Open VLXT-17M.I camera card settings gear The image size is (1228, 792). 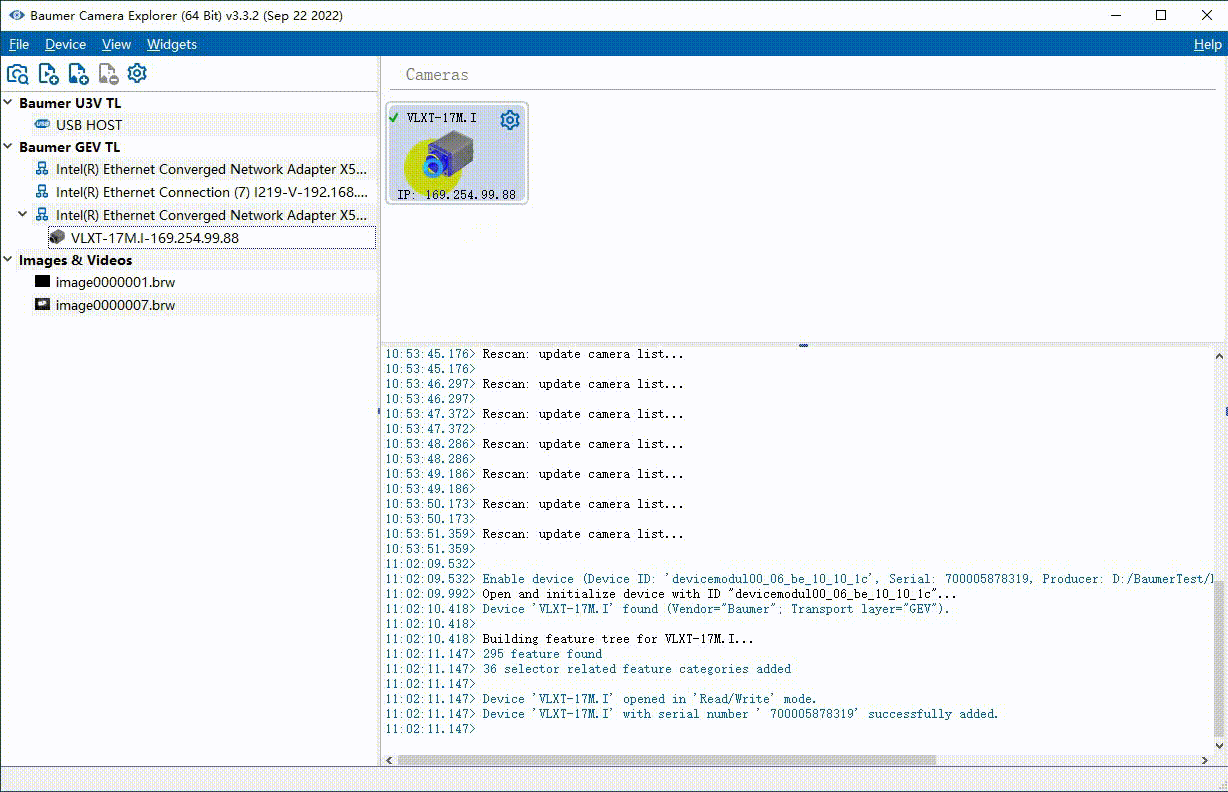coord(510,120)
